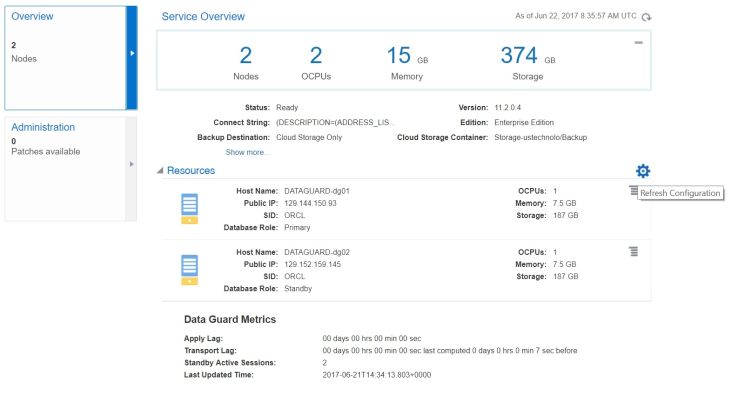Click the refresh icon beside the timestamp
The width and height of the screenshot is (740, 404).
coord(646,17)
